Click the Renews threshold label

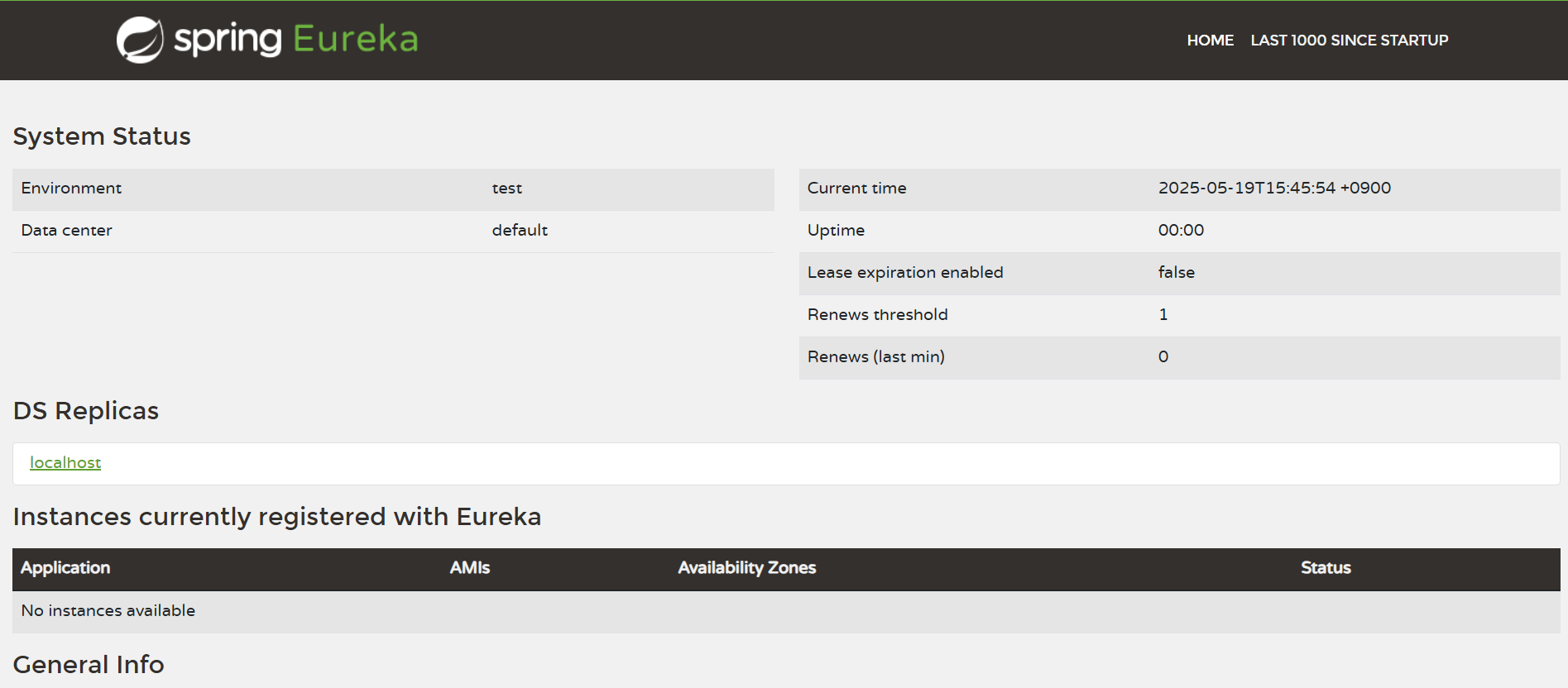point(877,314)
